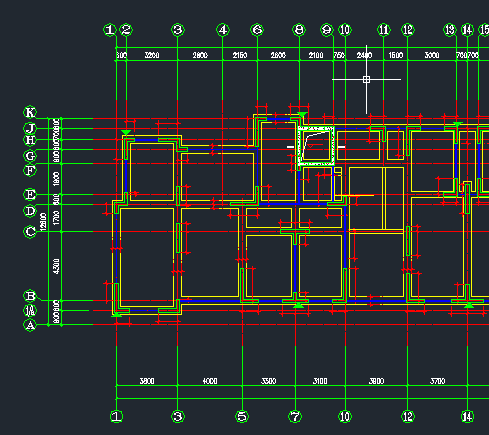Image resolution: width=489 pixels, height=435 pixels.
Task: Select top-row axis bubble 14
Action: pyautogui.click(x=467, y=30)
